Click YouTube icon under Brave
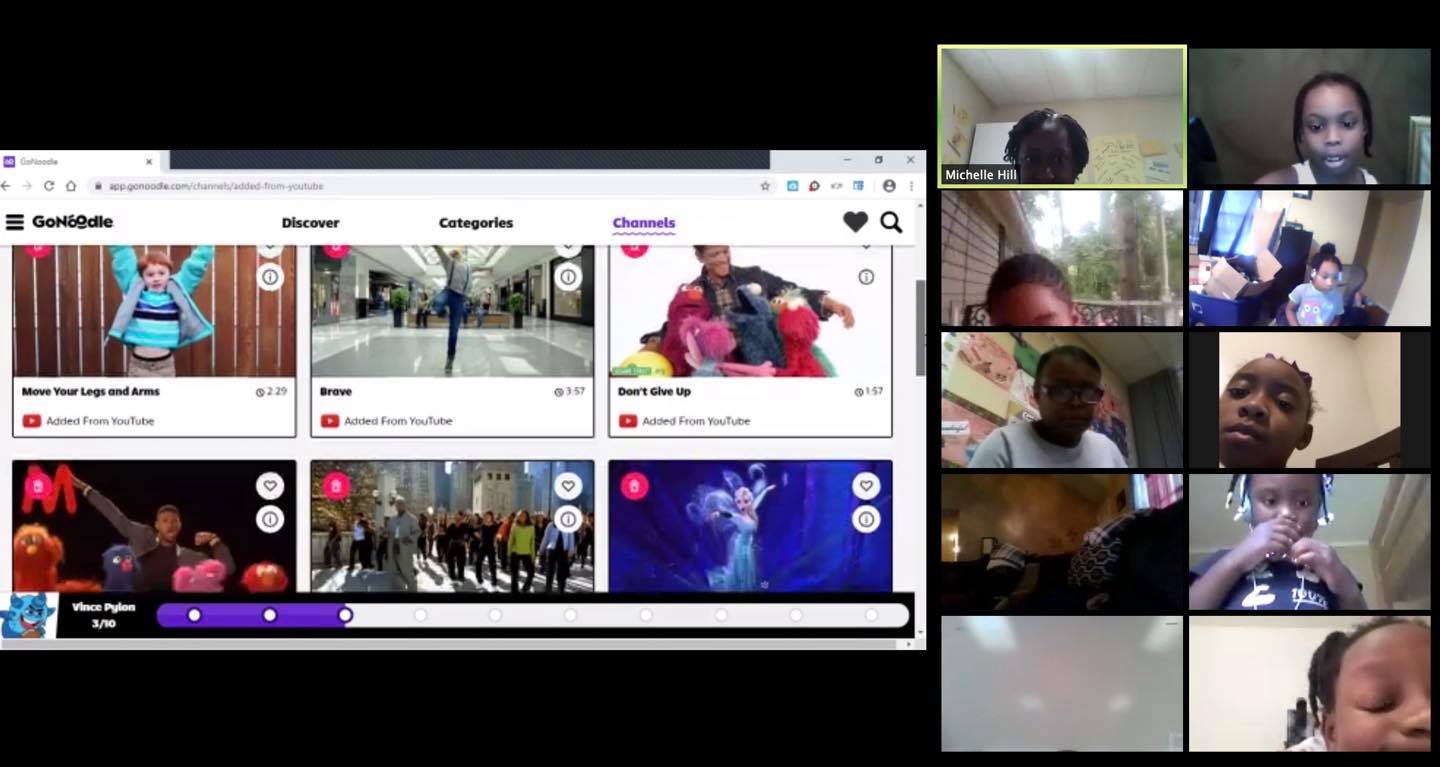This screenshot has width=1440, height=767. (330, 421)
